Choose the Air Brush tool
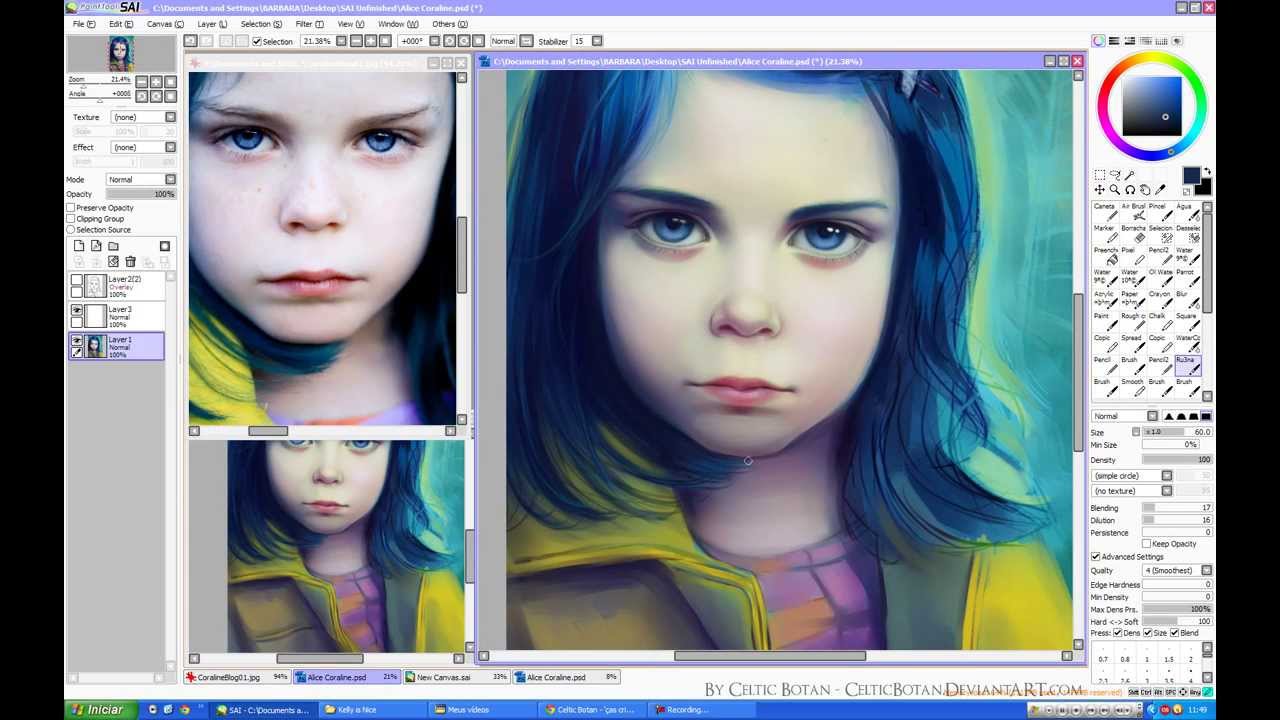Image resolution: width=1280 pixels, height=720 pixels. (x=1133, y=212)
